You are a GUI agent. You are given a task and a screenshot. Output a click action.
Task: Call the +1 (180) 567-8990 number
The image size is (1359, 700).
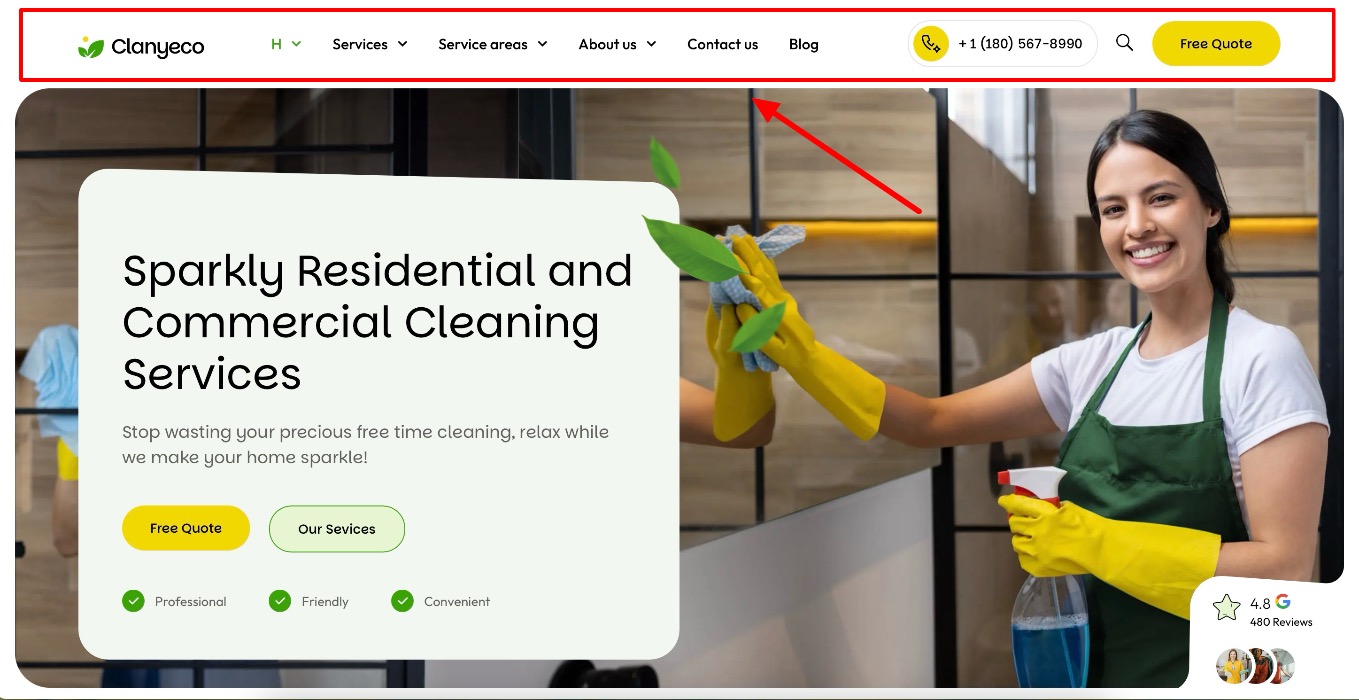pyautogui.click(x=1020, y=44)
